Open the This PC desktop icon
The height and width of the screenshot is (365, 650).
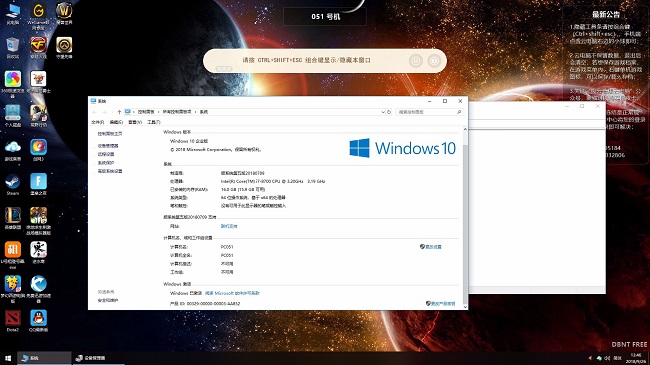tap(13, 14)
